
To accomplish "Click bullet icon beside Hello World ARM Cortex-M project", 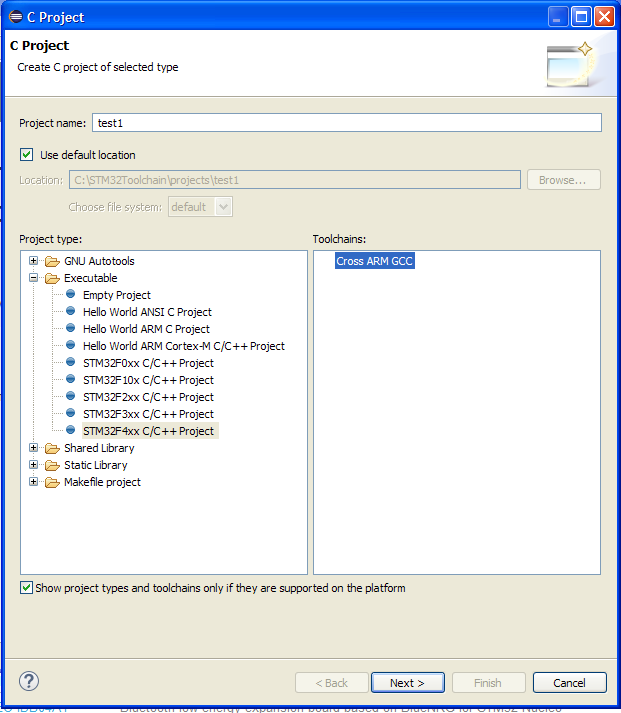I will (x=70, y=345).
